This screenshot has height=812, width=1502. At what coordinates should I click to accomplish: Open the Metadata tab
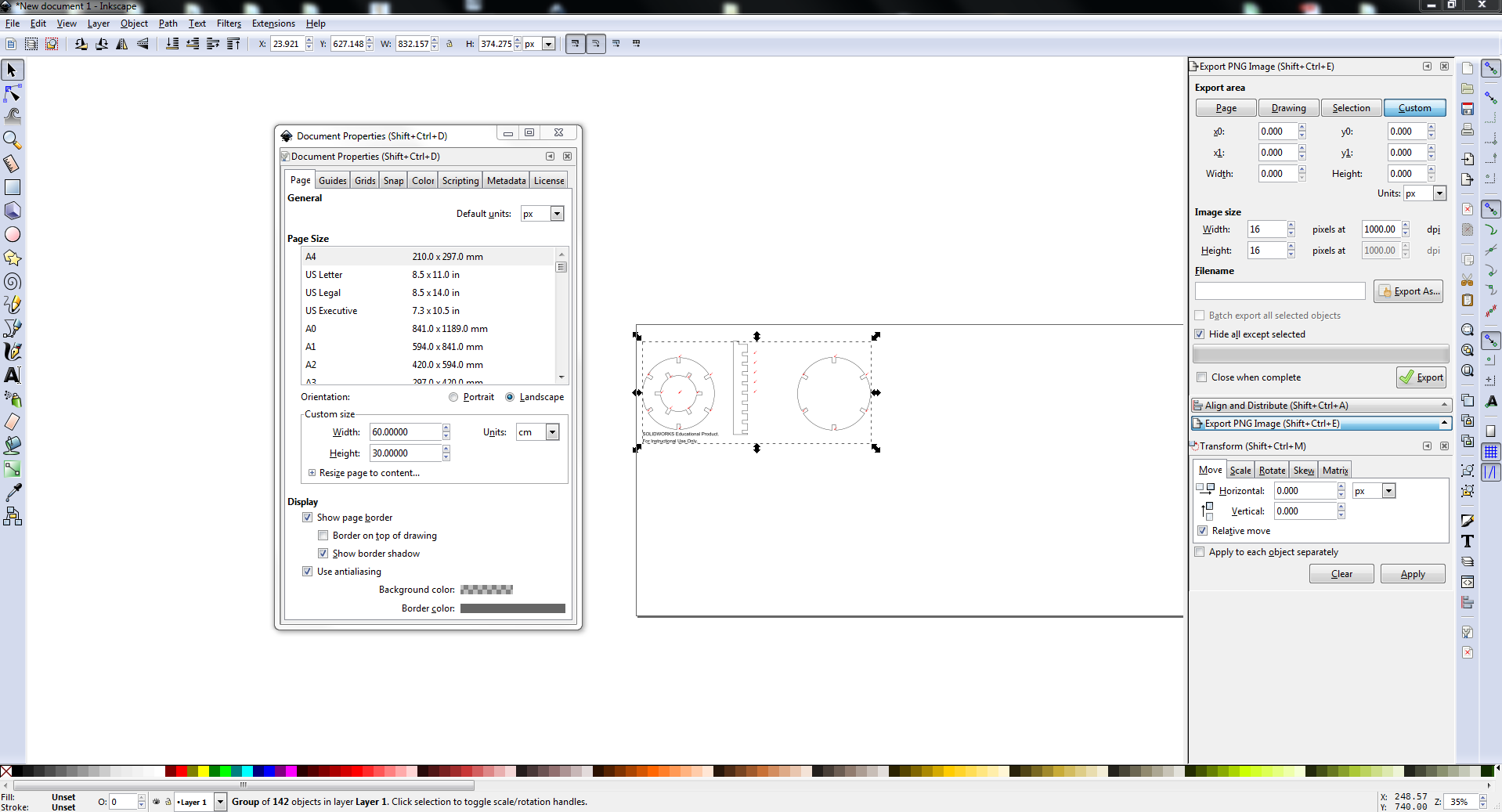pos(506,181)
